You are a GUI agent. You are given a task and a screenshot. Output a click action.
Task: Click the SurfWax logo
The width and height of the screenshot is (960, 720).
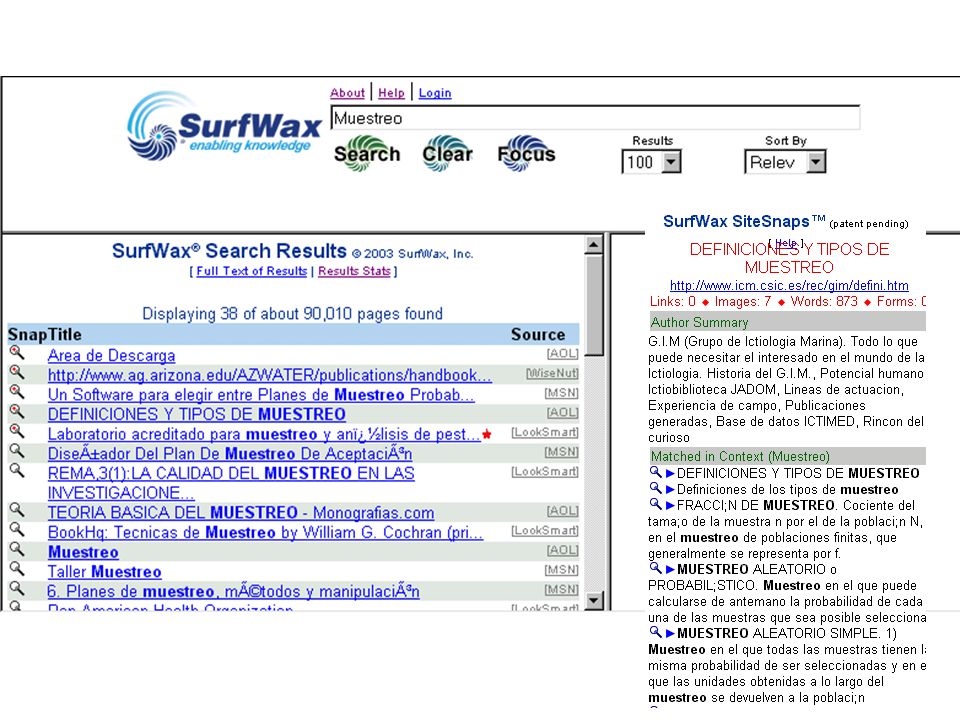click(223, 127)
